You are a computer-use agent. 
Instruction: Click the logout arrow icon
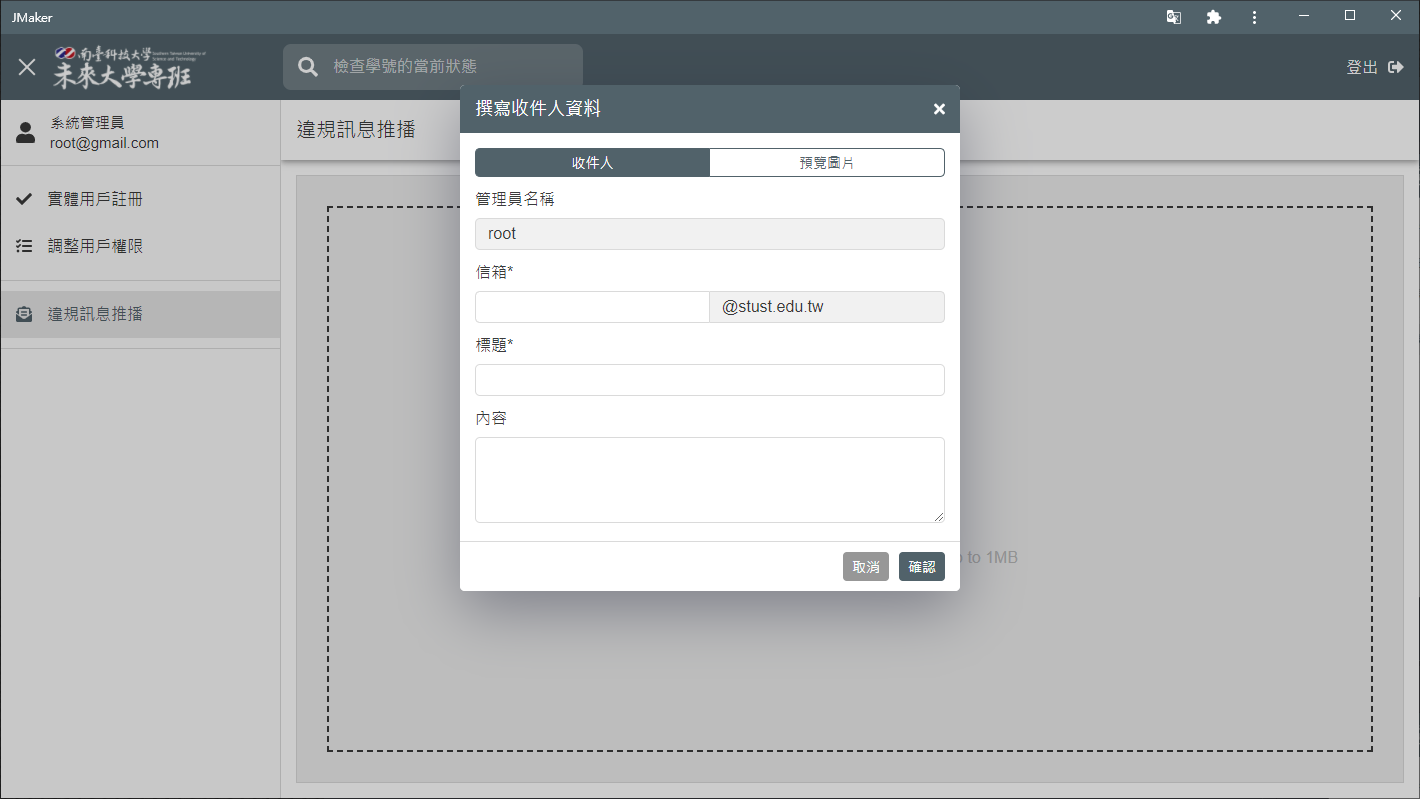click(x=1396, y=67)
